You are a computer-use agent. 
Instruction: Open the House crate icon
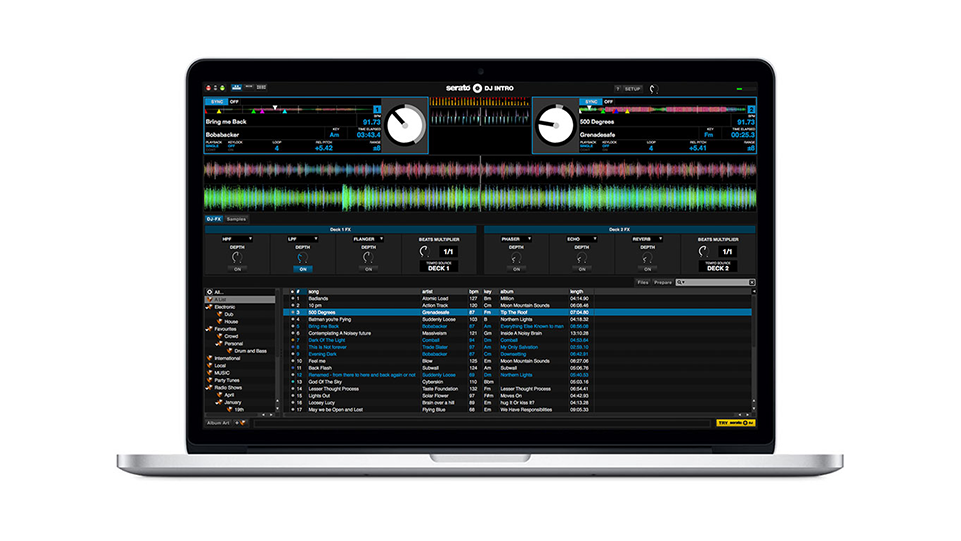pyautogui.click(x=219, y=322)
